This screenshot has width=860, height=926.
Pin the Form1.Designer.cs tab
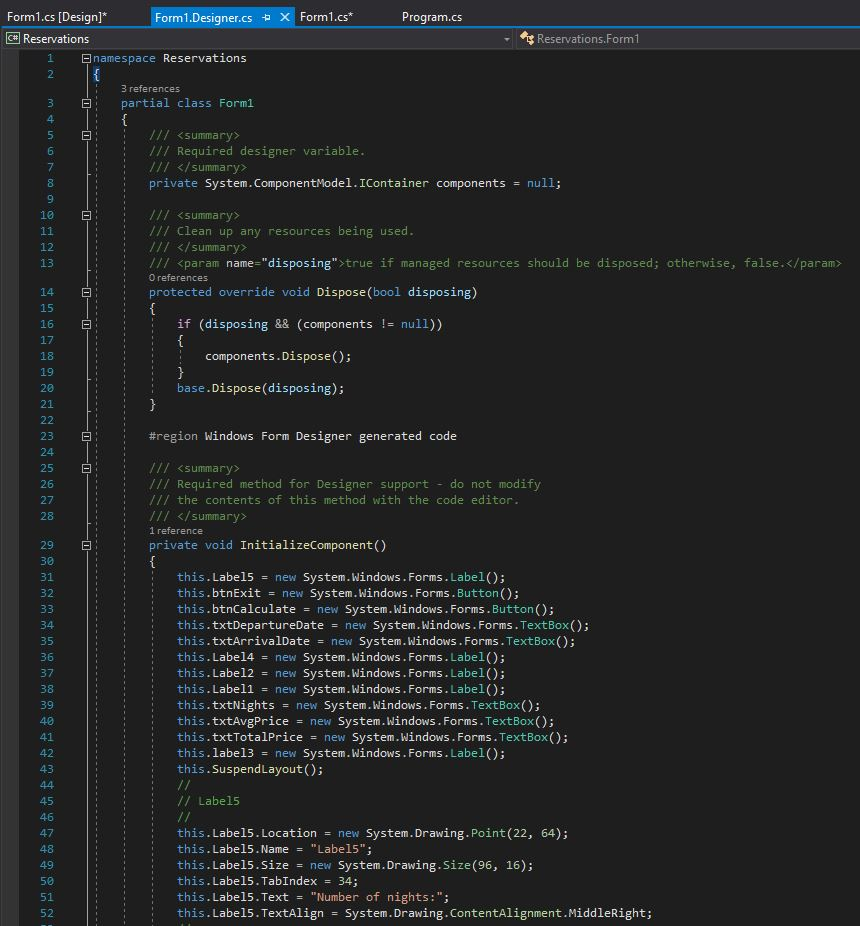[266, 18]
